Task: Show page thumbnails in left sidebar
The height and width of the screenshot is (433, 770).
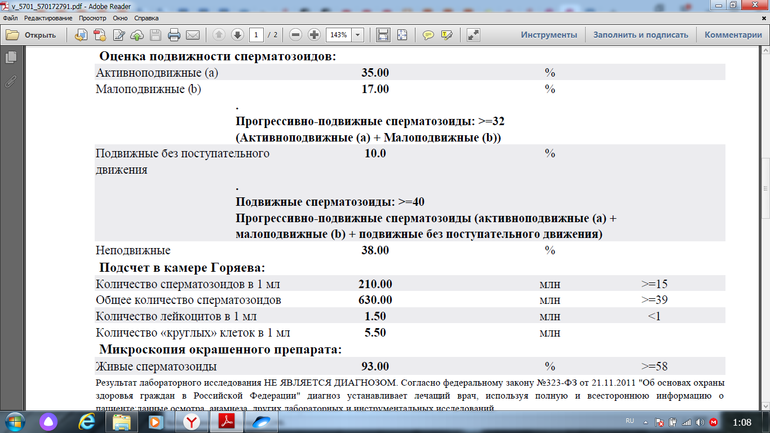Action: (11, 58)
